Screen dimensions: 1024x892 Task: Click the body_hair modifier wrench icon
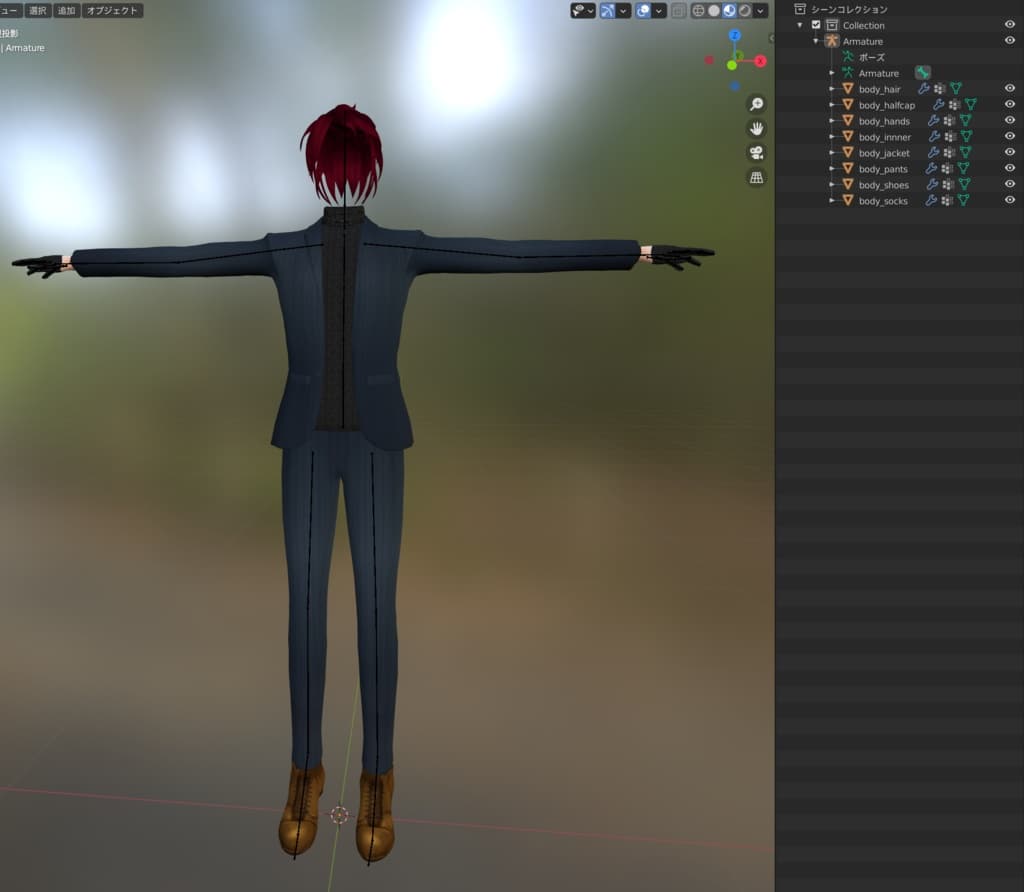coord(923,88)
